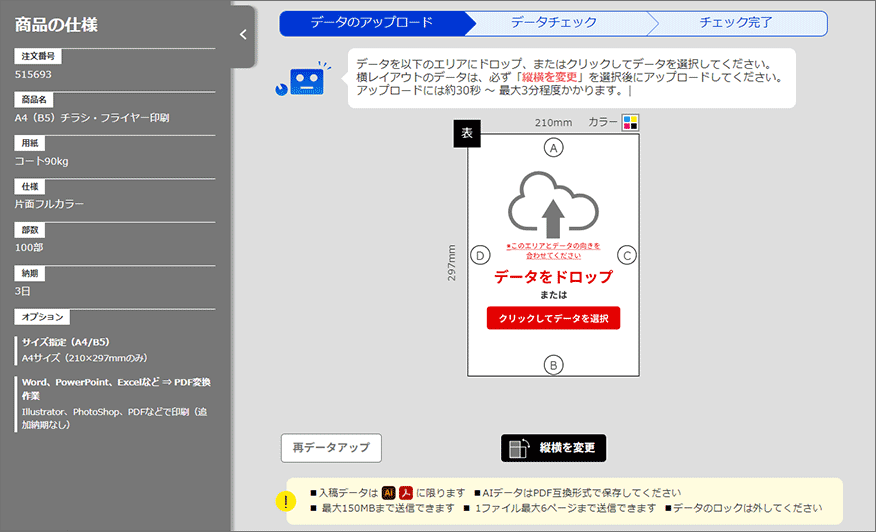Image resolution: width=876 pixels, height=532 pixels.
Task: Click the クリックしてデータを選択 button
Action: click(553, 318)
